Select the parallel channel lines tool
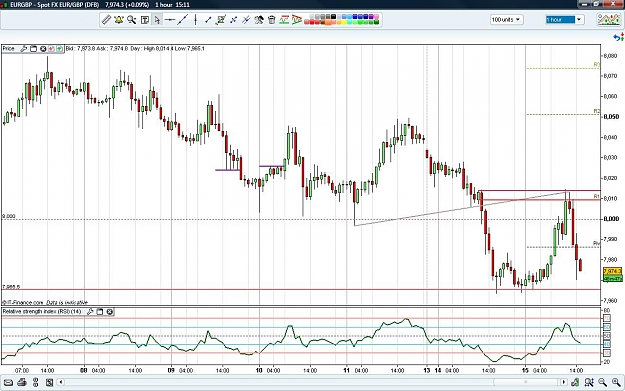 coord(246,20)
